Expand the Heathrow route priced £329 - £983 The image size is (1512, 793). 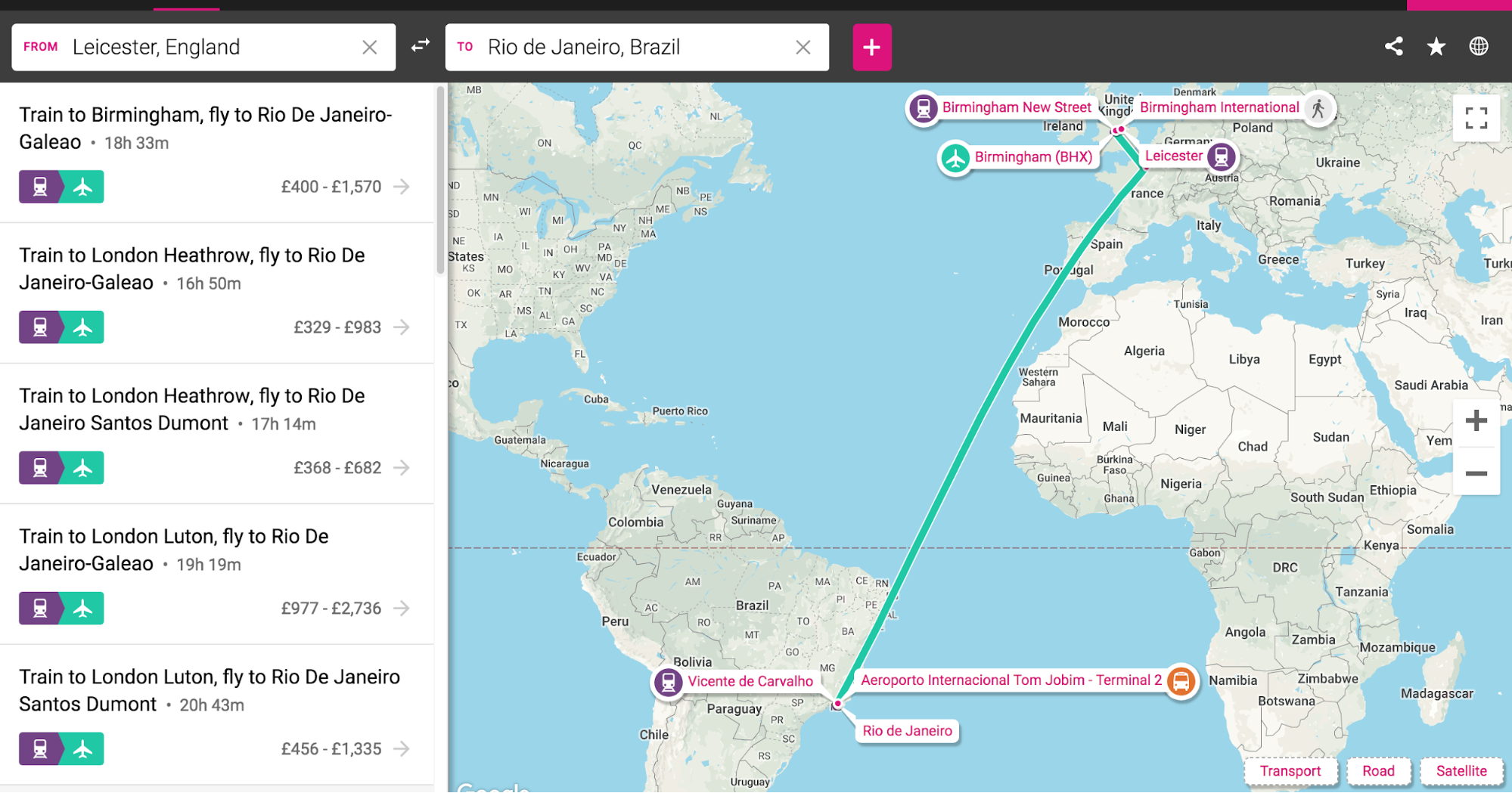[x=217, y=293]
